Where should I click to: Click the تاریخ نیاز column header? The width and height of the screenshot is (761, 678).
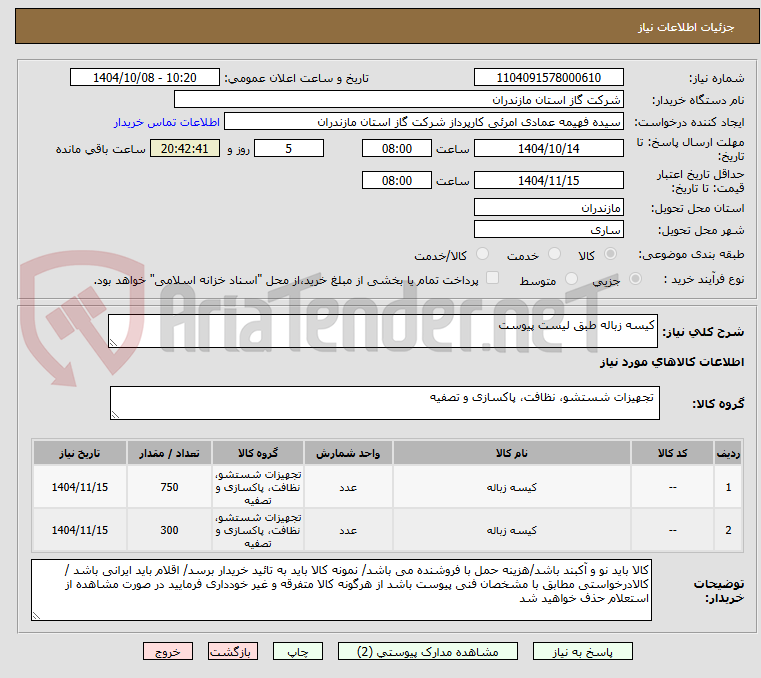coord(80,453)
